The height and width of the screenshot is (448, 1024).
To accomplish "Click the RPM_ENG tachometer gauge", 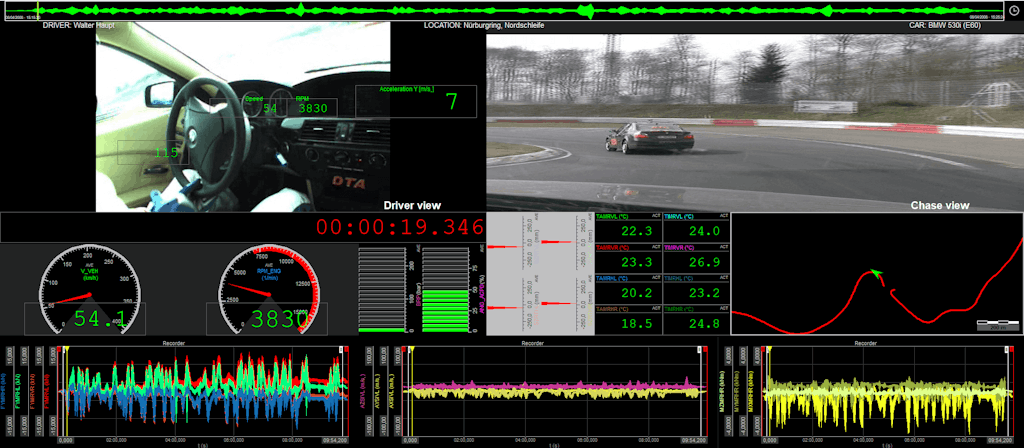I will tap(268, 289).
